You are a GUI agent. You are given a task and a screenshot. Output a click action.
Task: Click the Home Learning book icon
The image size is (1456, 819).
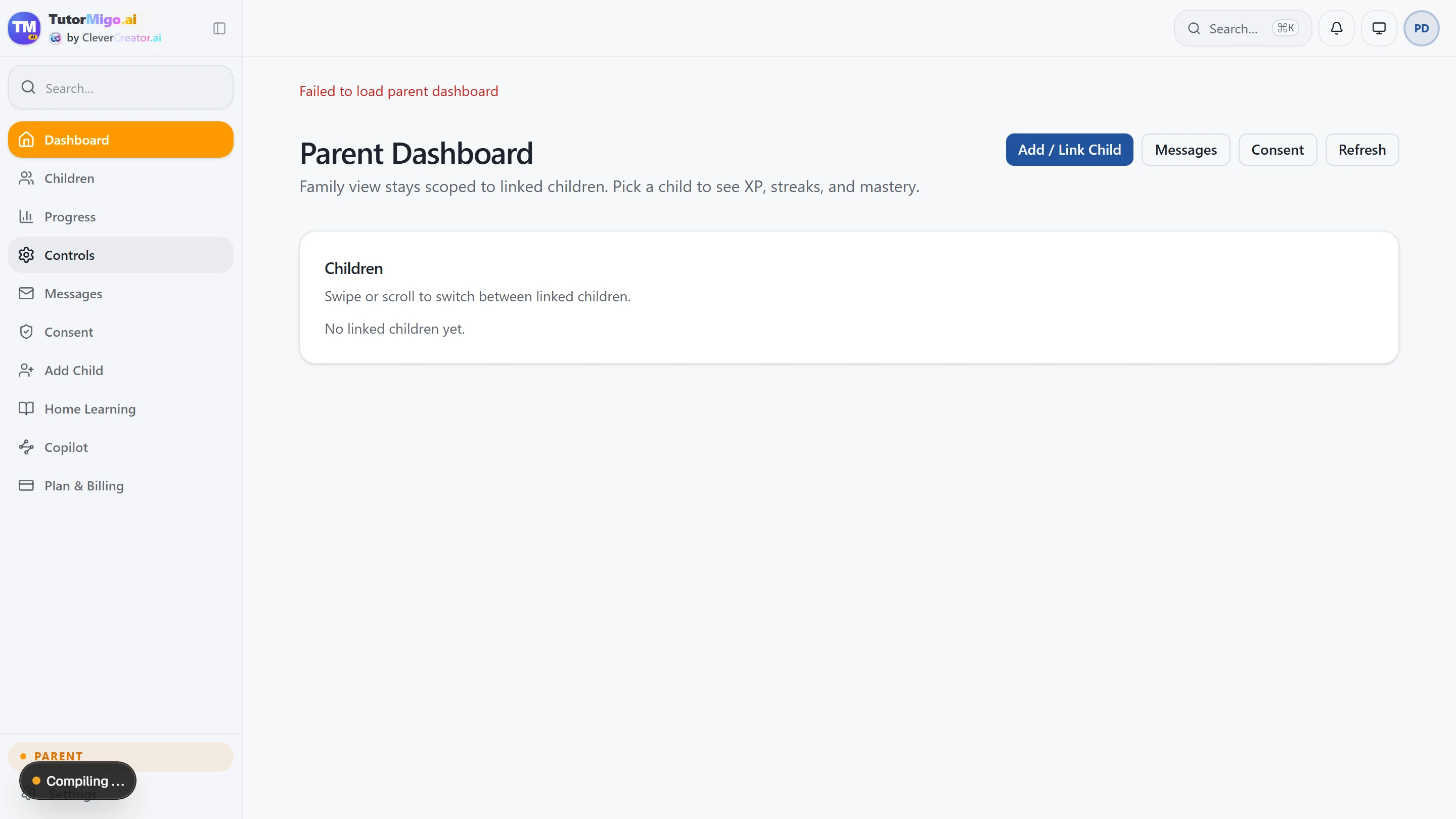pos(27,408)
